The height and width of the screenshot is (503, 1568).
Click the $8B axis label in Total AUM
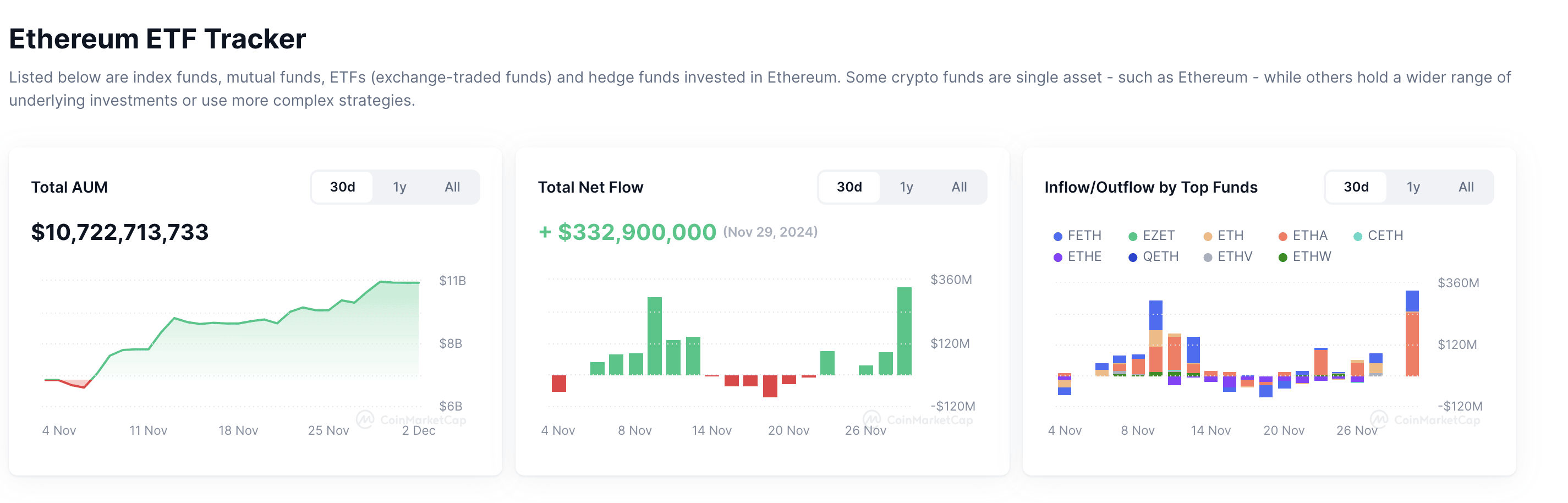coord(451,343)
